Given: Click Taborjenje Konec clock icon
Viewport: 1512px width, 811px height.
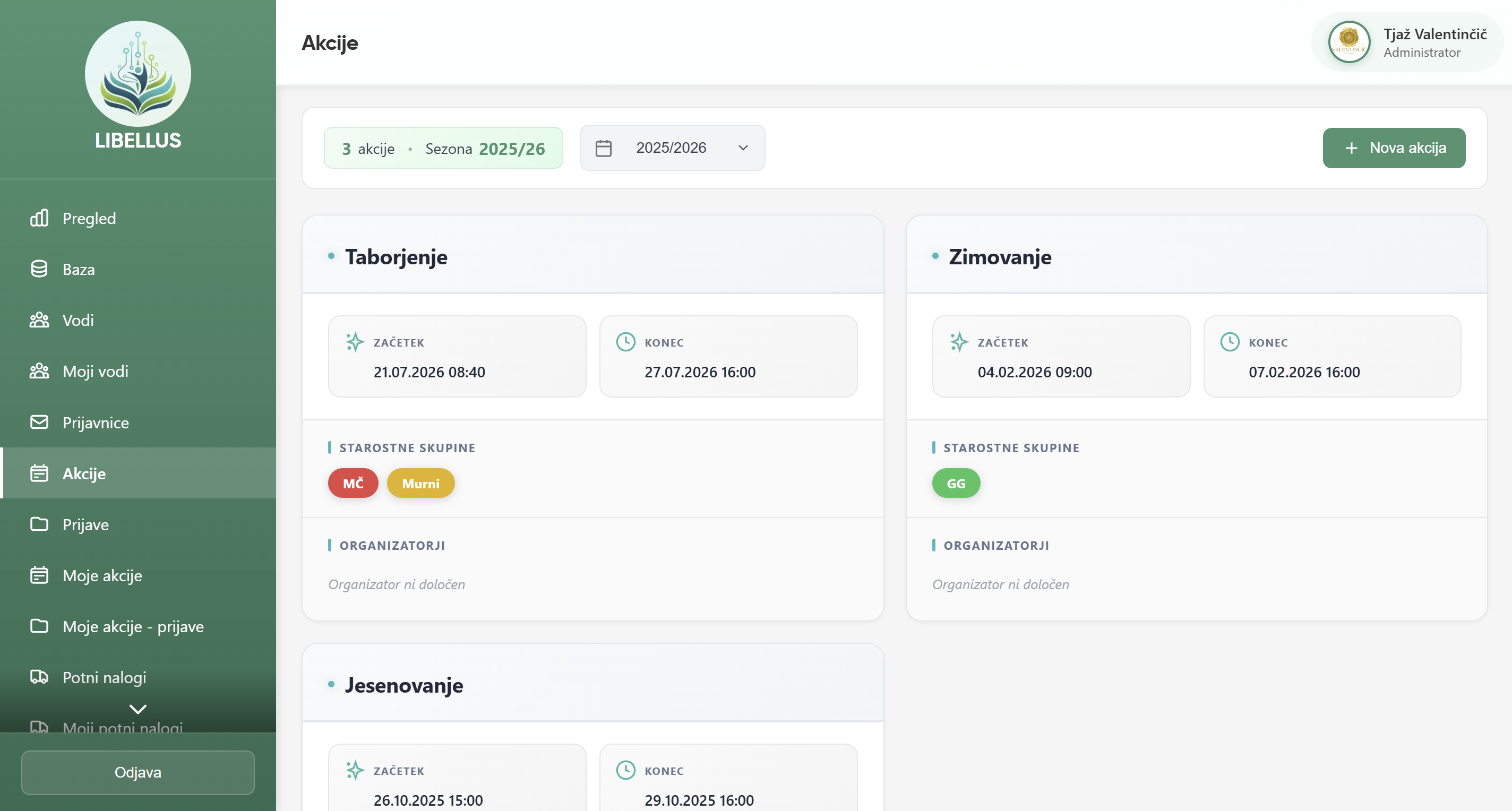Looking at the screenshot, I should click(x=626, y=341).
